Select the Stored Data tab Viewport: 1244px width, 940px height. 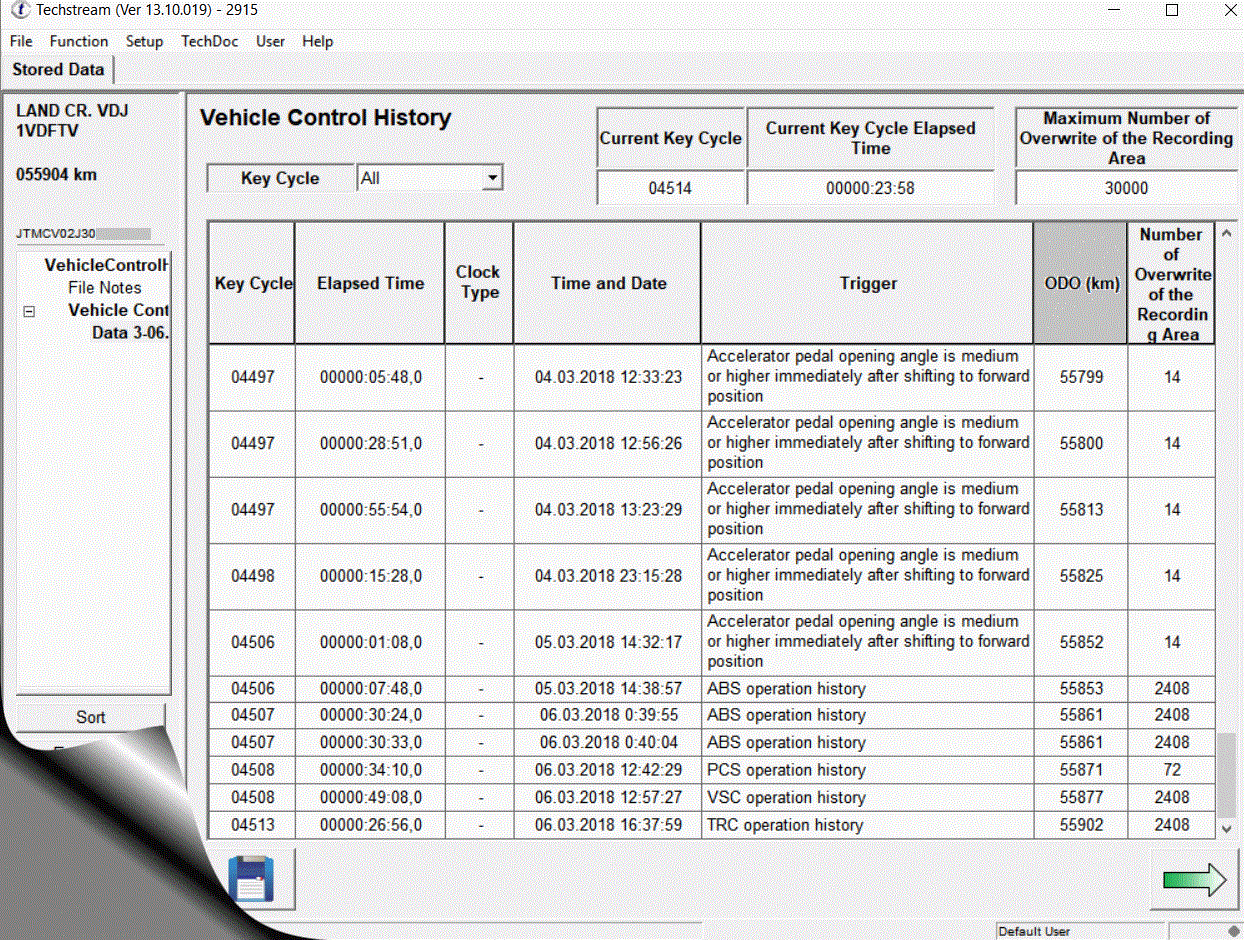[58, 70]
